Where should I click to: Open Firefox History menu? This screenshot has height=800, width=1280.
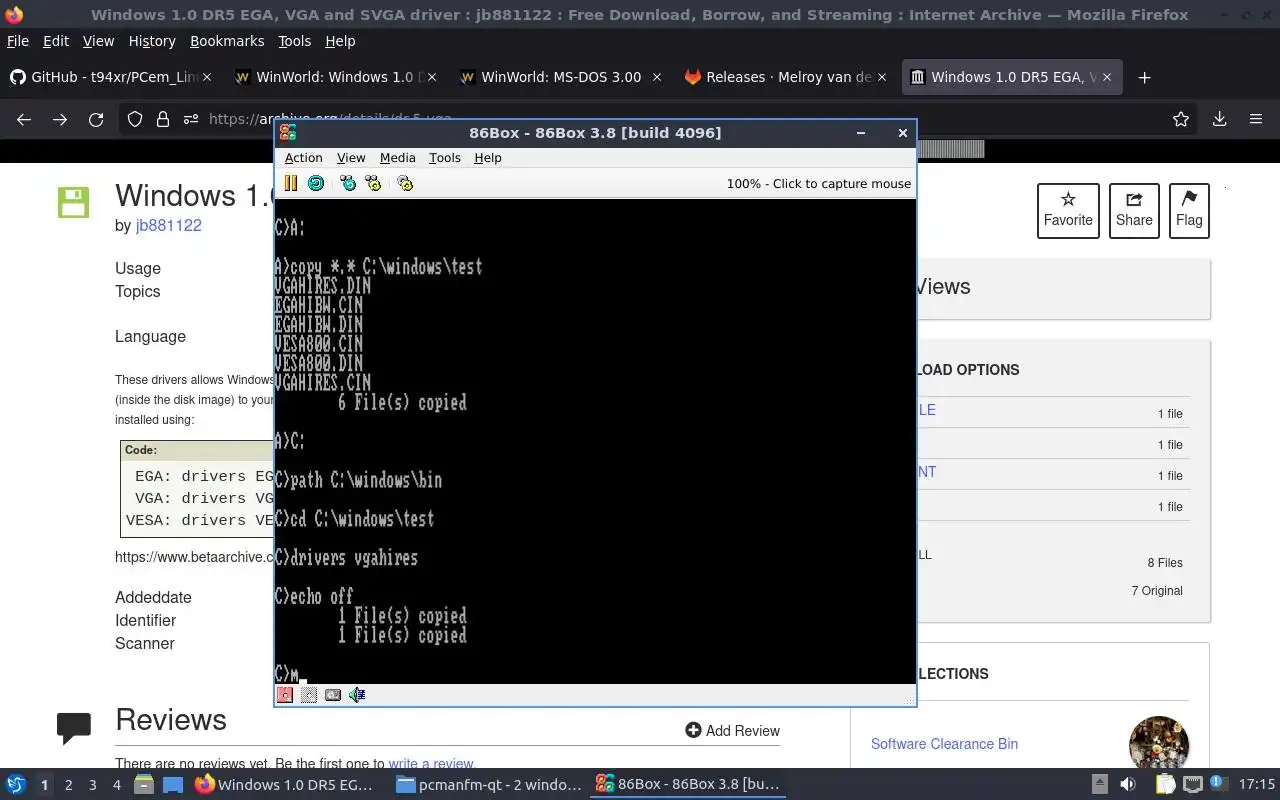pyautogui.click(x=152, y=41)
